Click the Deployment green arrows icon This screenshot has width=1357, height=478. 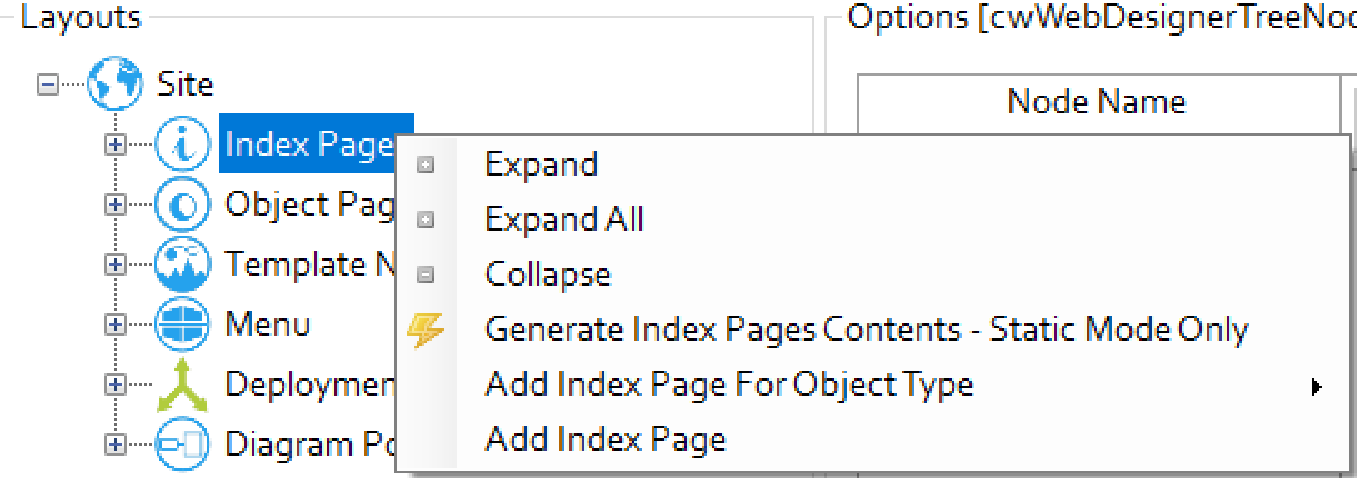(183, 385)
